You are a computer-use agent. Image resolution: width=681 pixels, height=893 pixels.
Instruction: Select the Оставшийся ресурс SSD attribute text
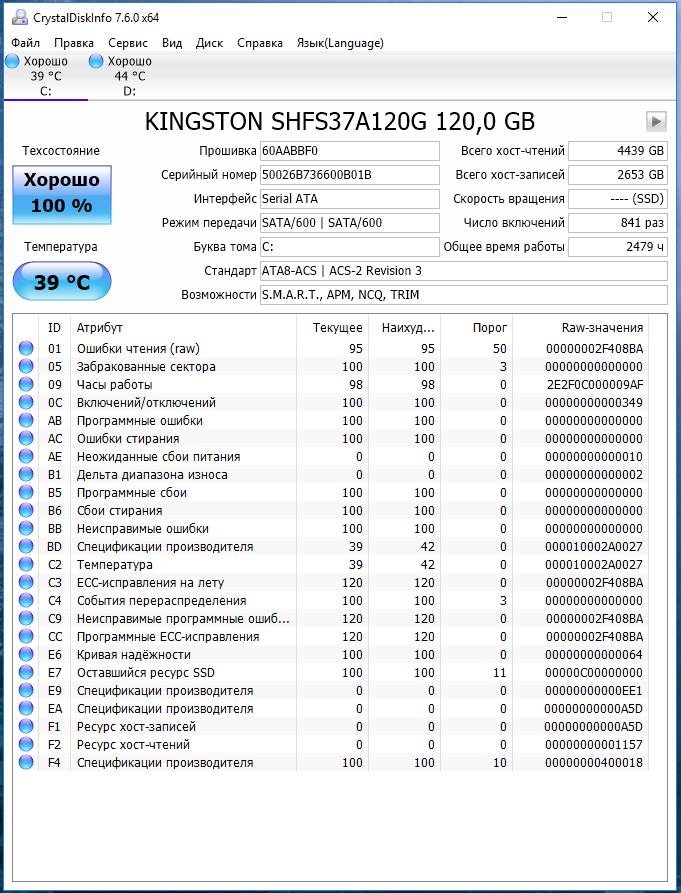coord(146,673)
